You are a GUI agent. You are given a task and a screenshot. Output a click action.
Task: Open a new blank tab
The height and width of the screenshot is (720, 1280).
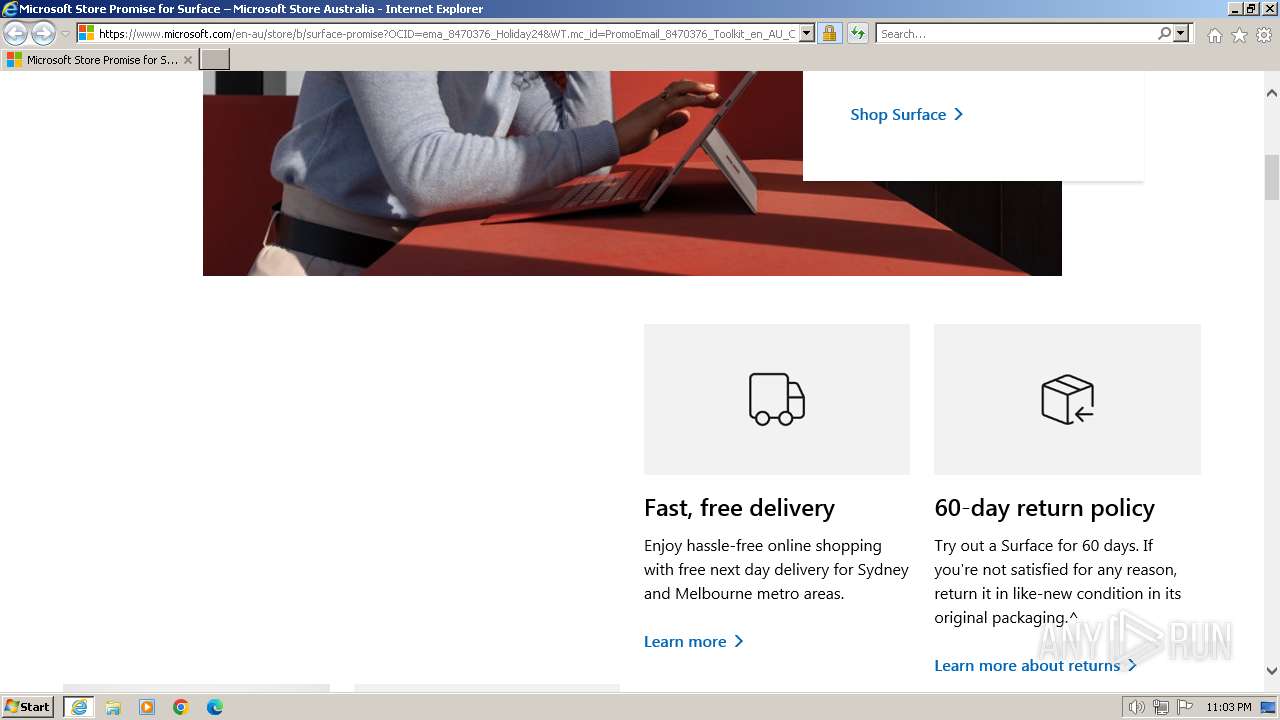coord(215,60)
